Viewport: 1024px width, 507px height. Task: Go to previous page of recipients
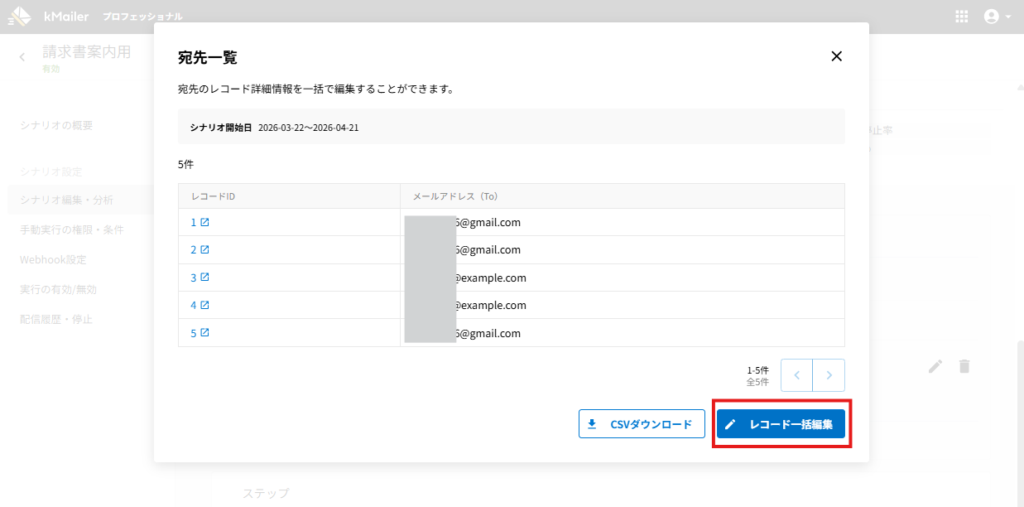pos(796,375)
